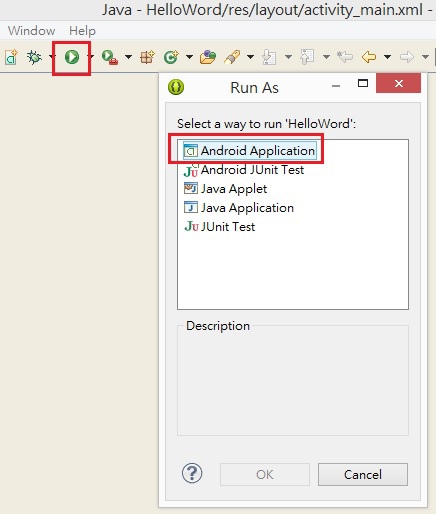Screen dimensions: 436x514
Task: Click the Forward arrow icon
Action: pos(406,57)
